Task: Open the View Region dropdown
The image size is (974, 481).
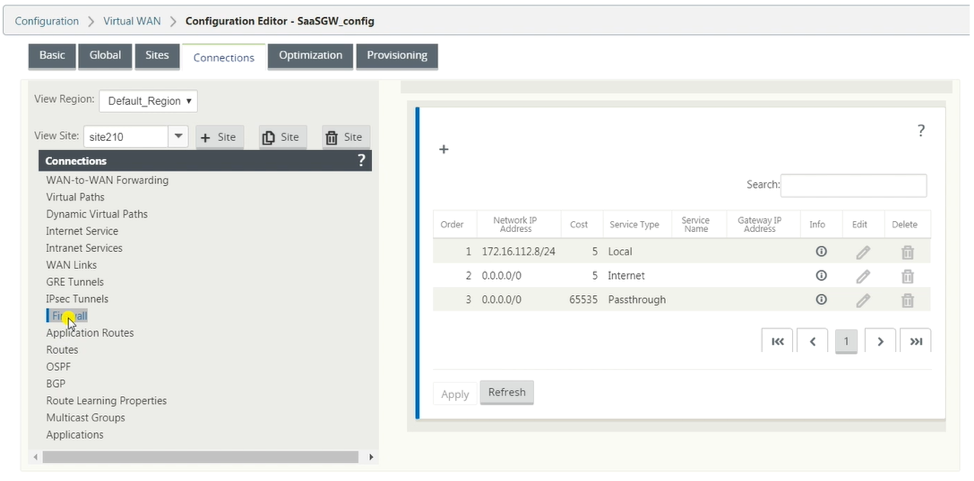Action: point(148,101)
